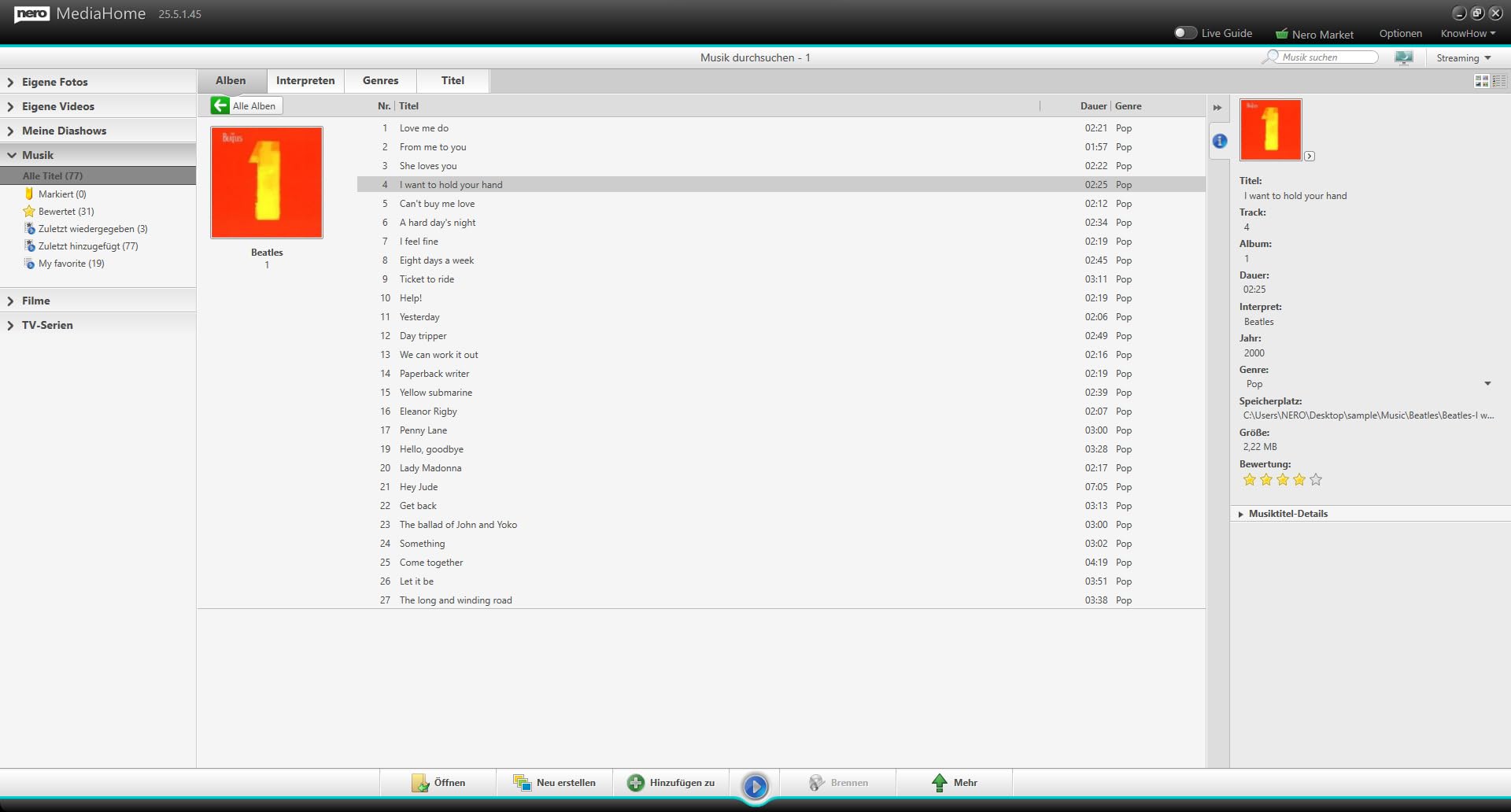1511x812 pixels.
Task: Switch to the Genres tab
Action: 381,81
